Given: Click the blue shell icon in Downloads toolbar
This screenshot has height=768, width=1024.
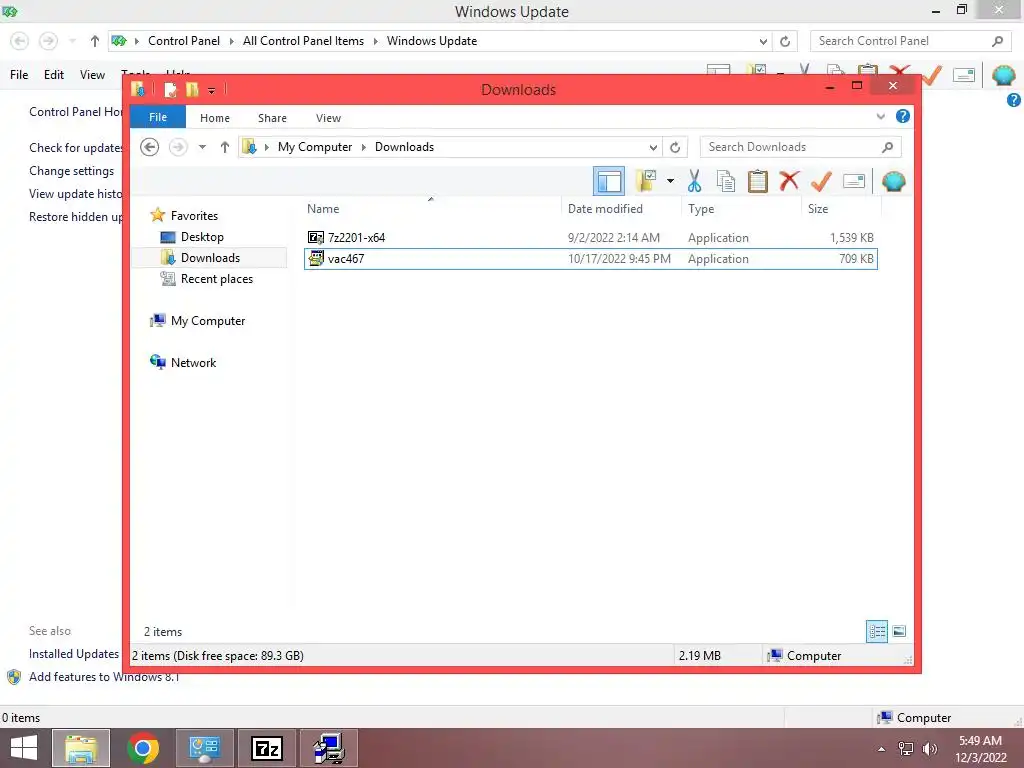Looking at the screenshot, I should click(893, 181).
